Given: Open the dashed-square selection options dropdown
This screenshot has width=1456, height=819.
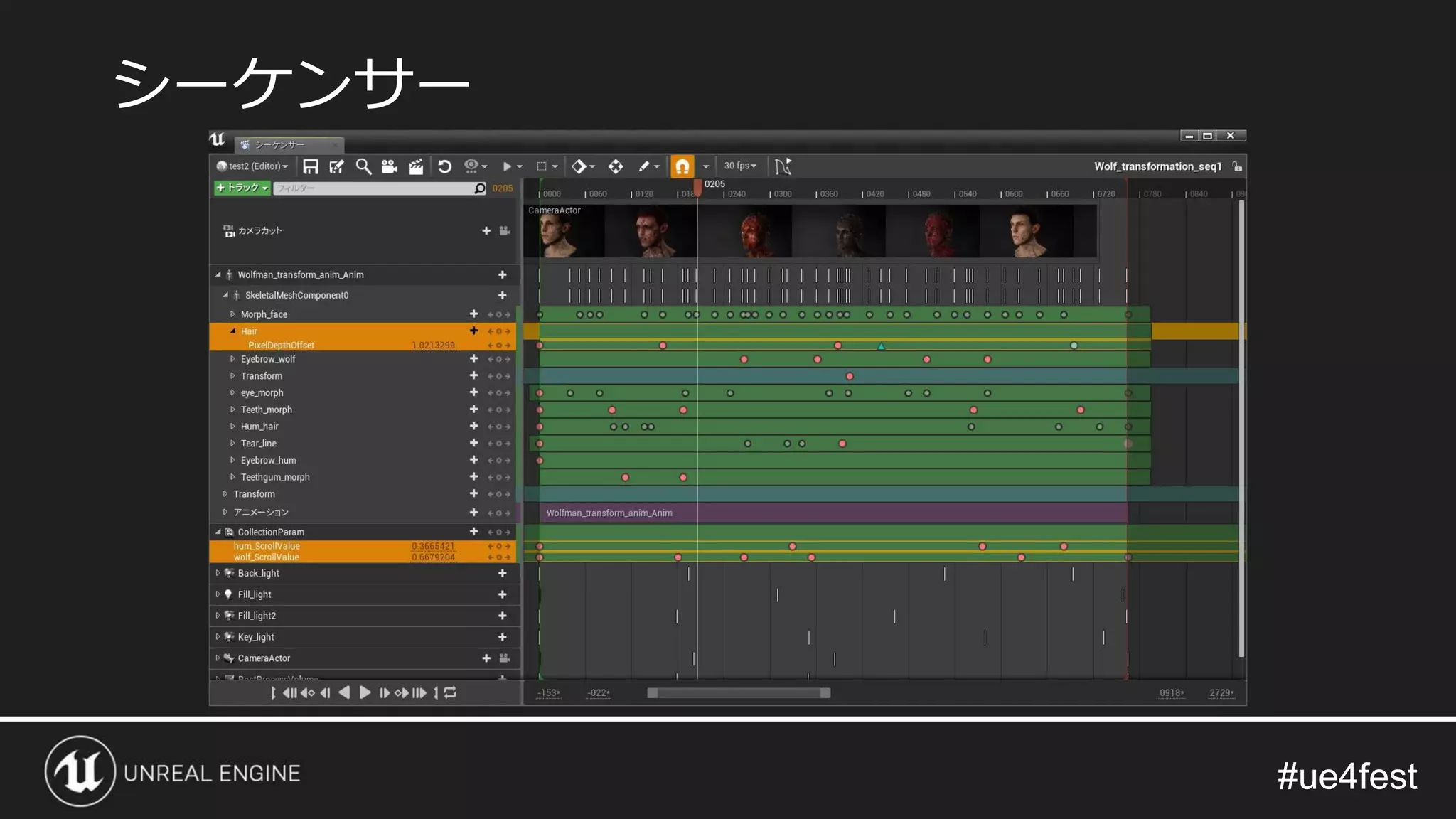Looking at the screenshot, I should tap(547, 166).
